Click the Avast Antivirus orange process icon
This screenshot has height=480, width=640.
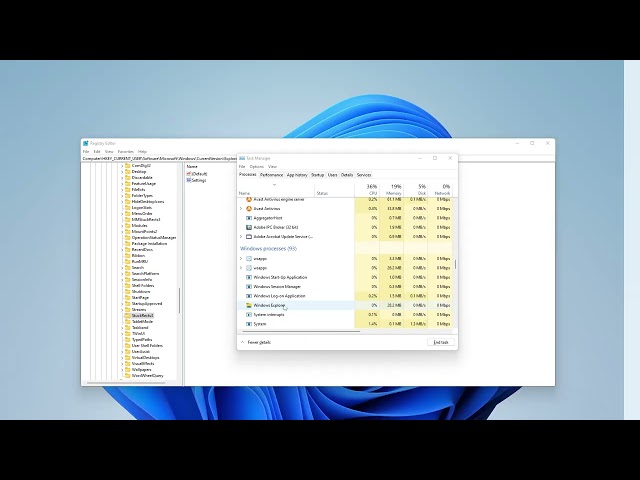pos(249,209)
